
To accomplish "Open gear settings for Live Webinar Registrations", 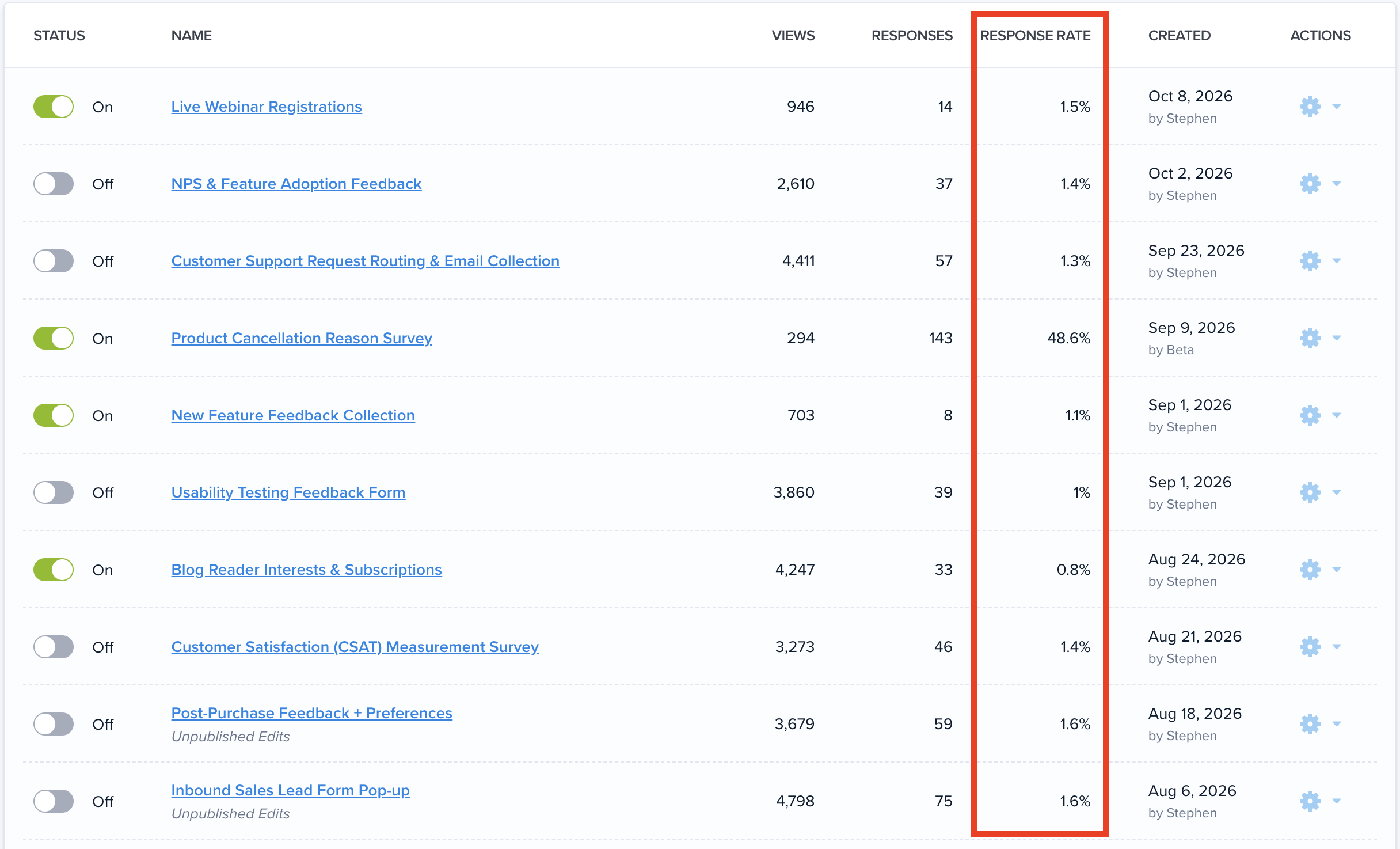I will click(1310, 107).
